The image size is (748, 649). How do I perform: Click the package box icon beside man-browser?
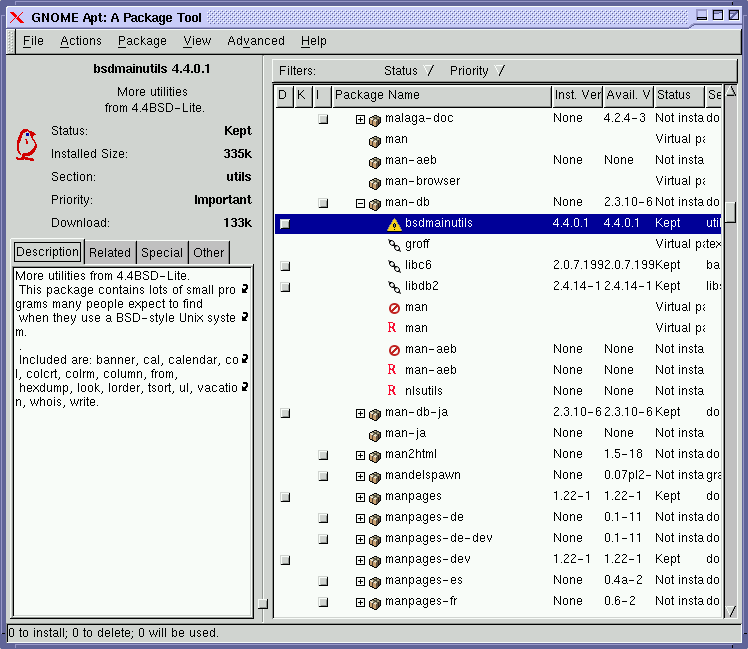click(375, 182)
